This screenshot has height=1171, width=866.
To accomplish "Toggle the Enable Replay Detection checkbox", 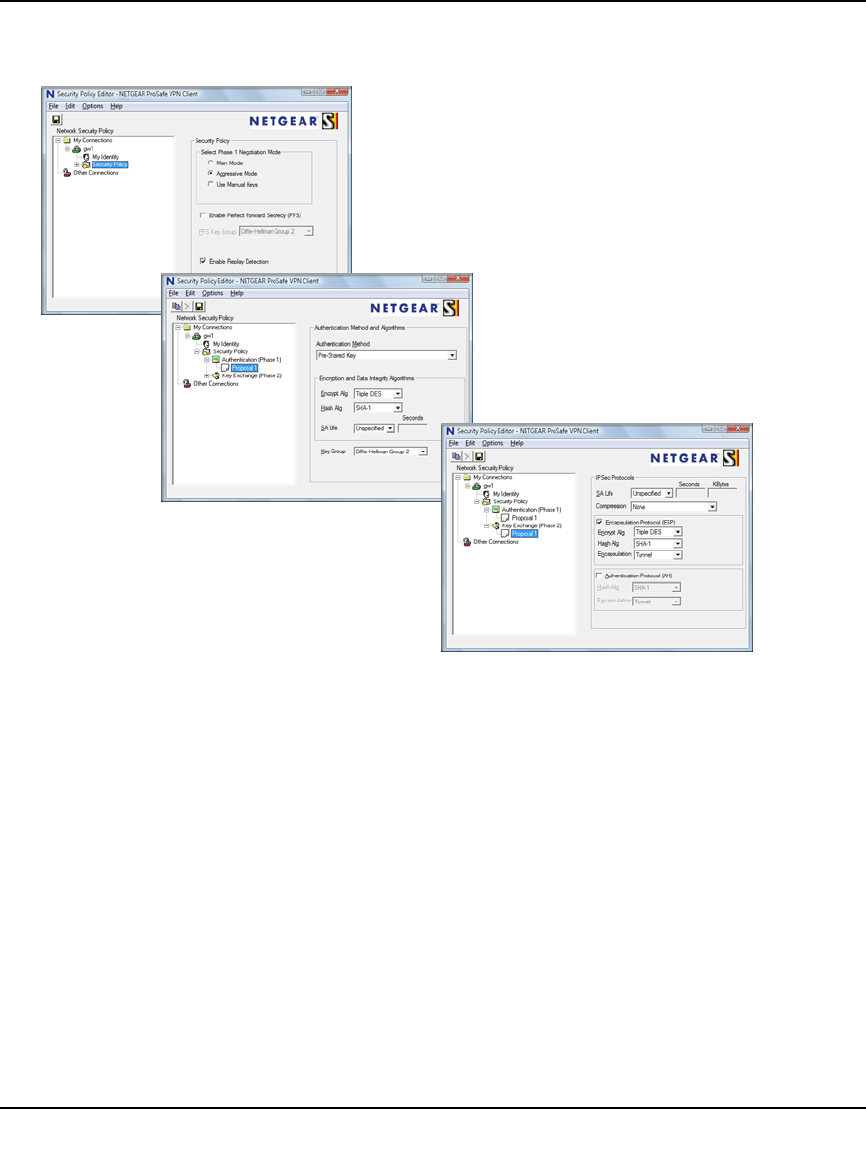I will tap(203, 261).
